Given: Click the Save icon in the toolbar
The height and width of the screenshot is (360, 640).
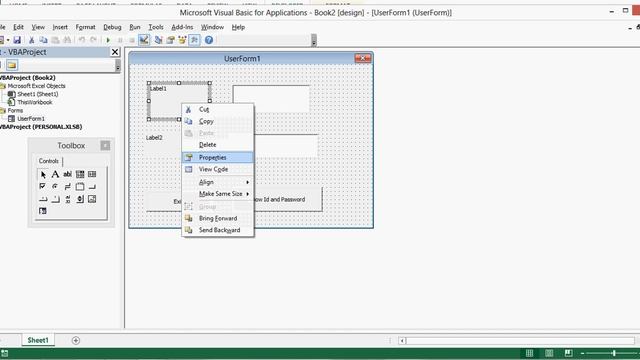Looking at the screenshot, I should click(17, 40).
